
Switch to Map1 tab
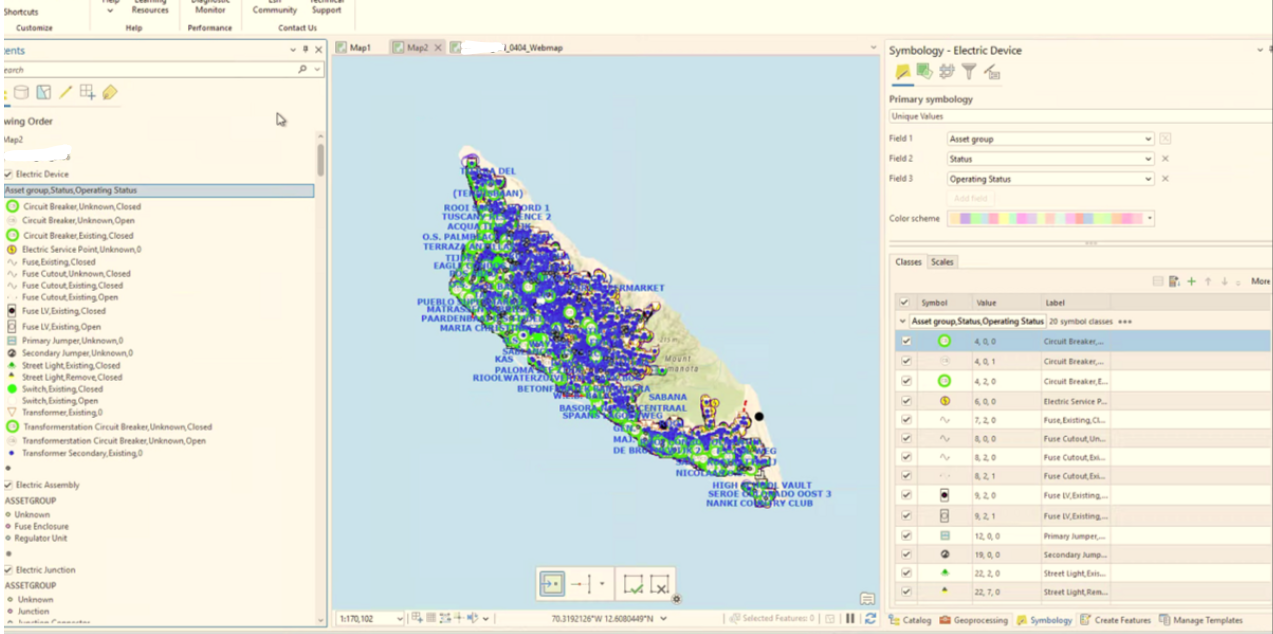coord(354,48)
